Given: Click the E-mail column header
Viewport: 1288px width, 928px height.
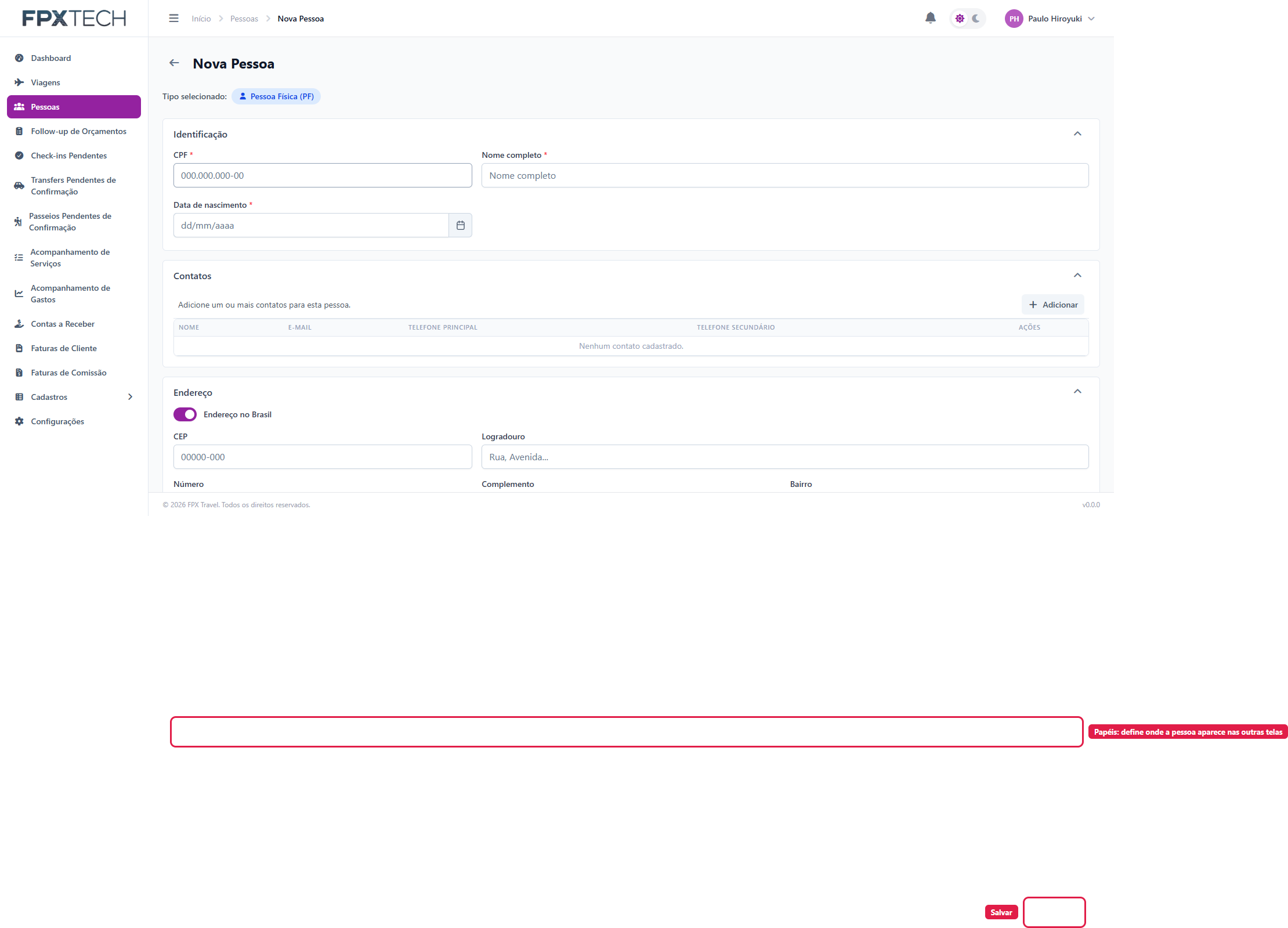Looking at the screenshot, I should 300,327.
